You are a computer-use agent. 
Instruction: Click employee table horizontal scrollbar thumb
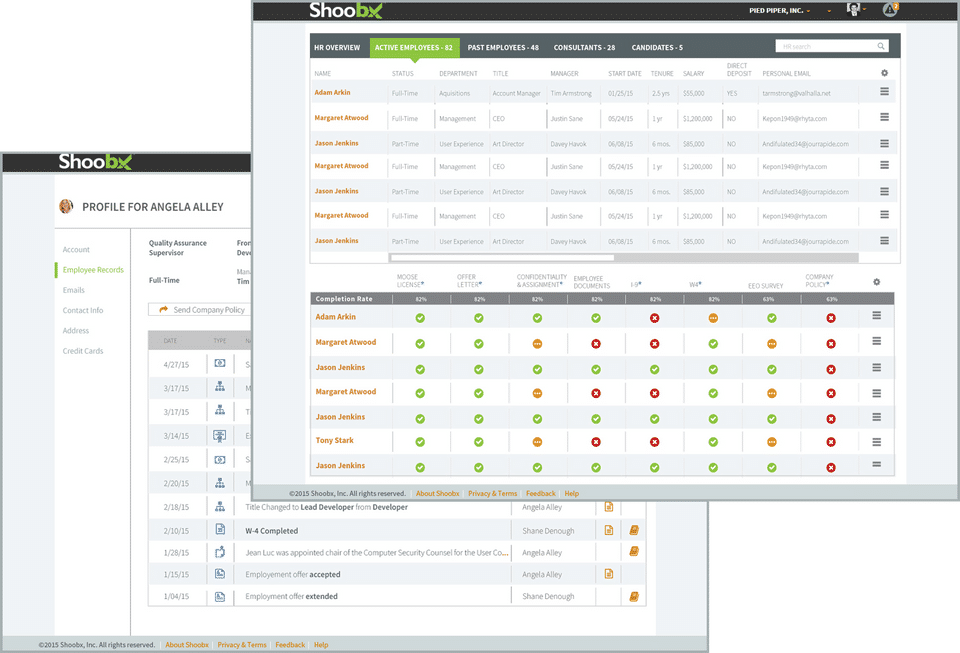502,258
